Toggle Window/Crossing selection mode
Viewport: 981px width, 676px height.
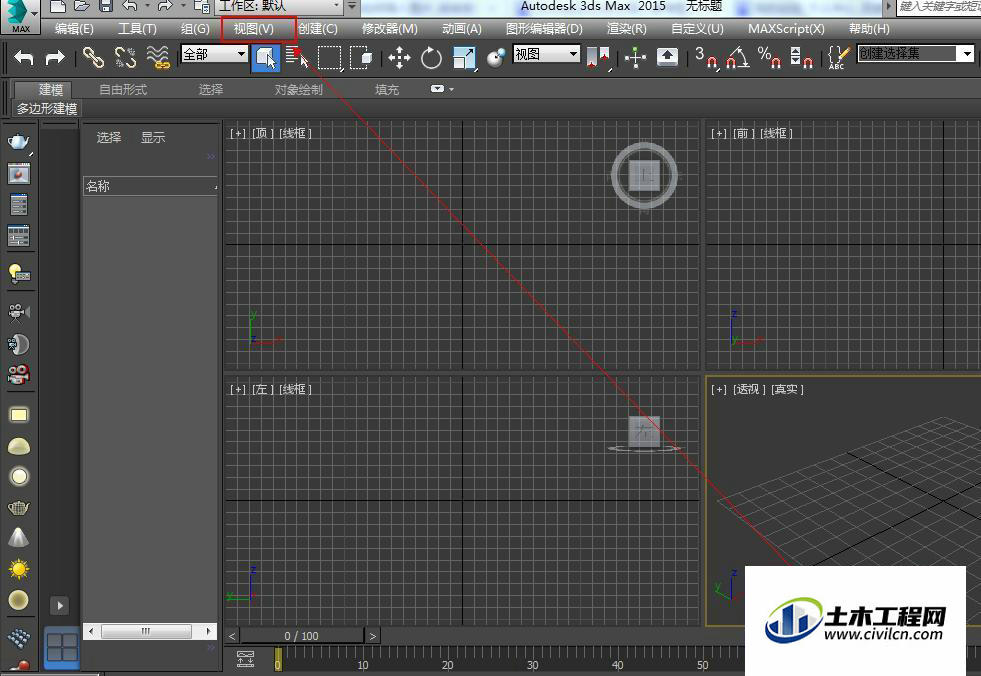[x=362, y=58]
